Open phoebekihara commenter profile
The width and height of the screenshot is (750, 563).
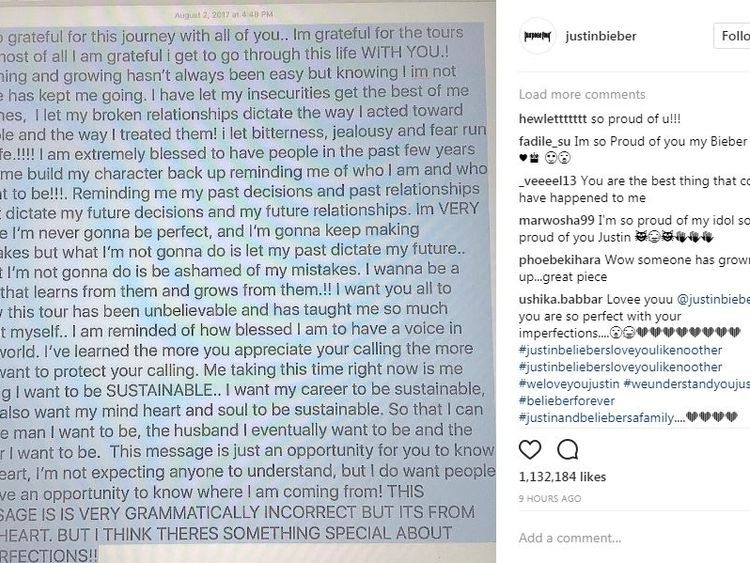560,260
